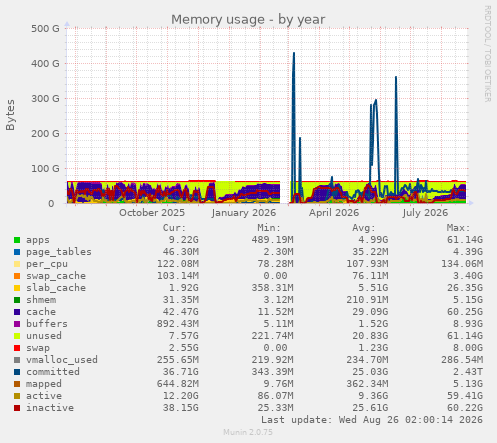Click buffers current value '892.43M'
Image resolution: width=497 pixels, height=443 pixels.
[178, 324]
